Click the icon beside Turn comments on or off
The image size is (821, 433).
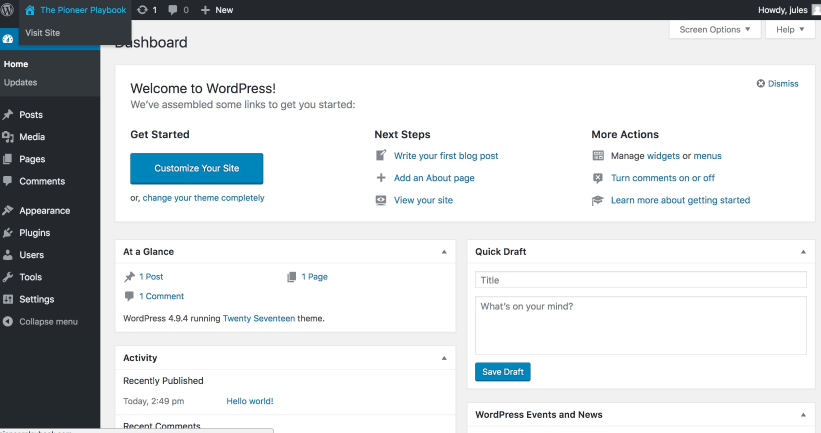pos(597,178)
